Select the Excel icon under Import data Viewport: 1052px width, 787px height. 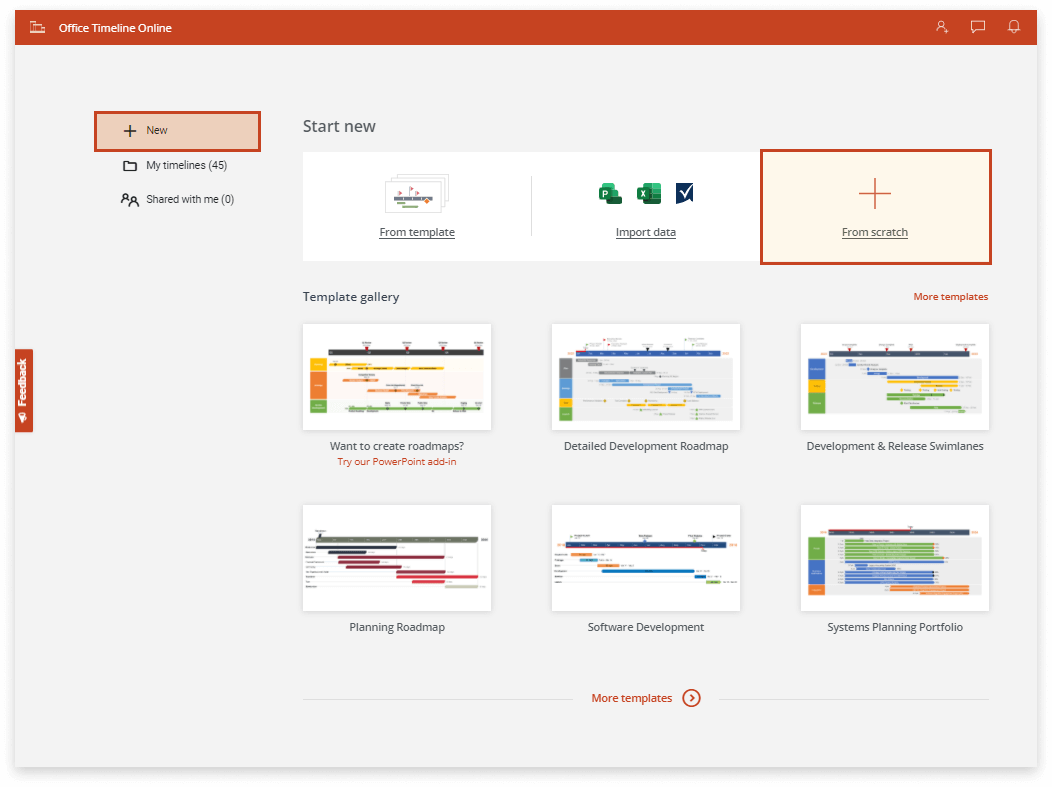(x=648, y=193)
